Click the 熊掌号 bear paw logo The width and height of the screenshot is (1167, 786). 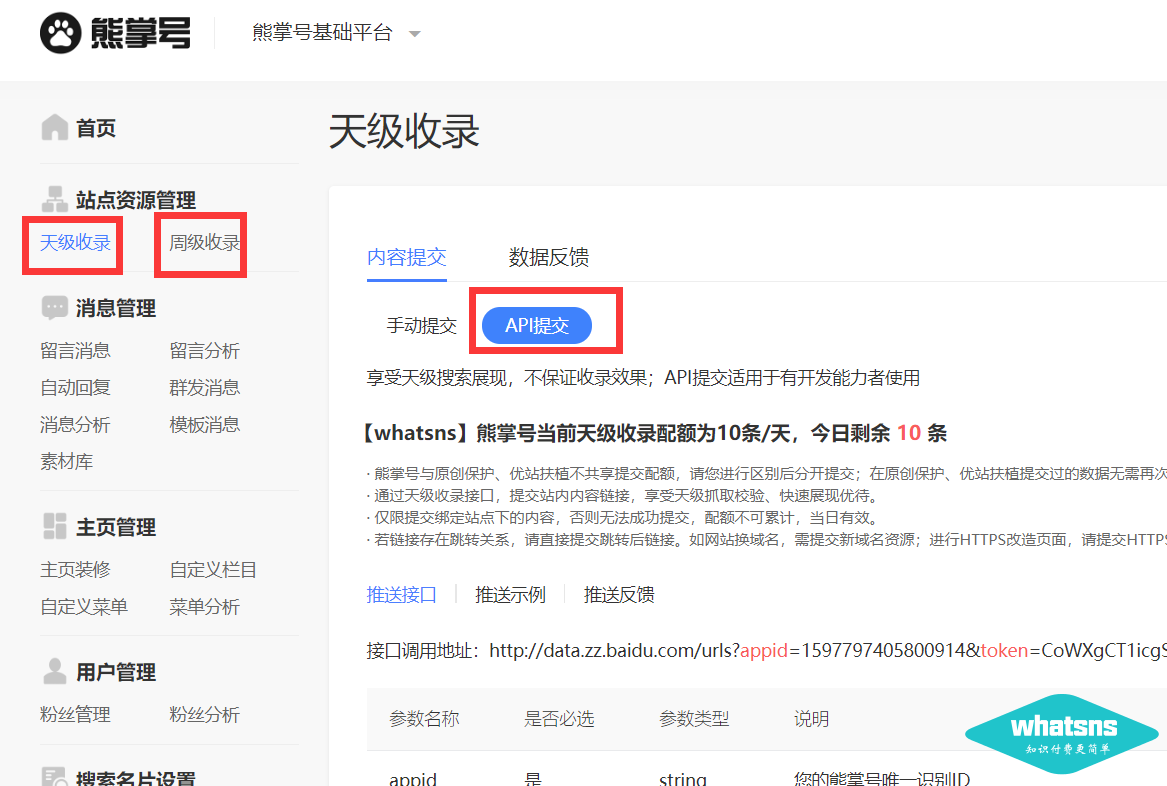(x=60, y=33)
